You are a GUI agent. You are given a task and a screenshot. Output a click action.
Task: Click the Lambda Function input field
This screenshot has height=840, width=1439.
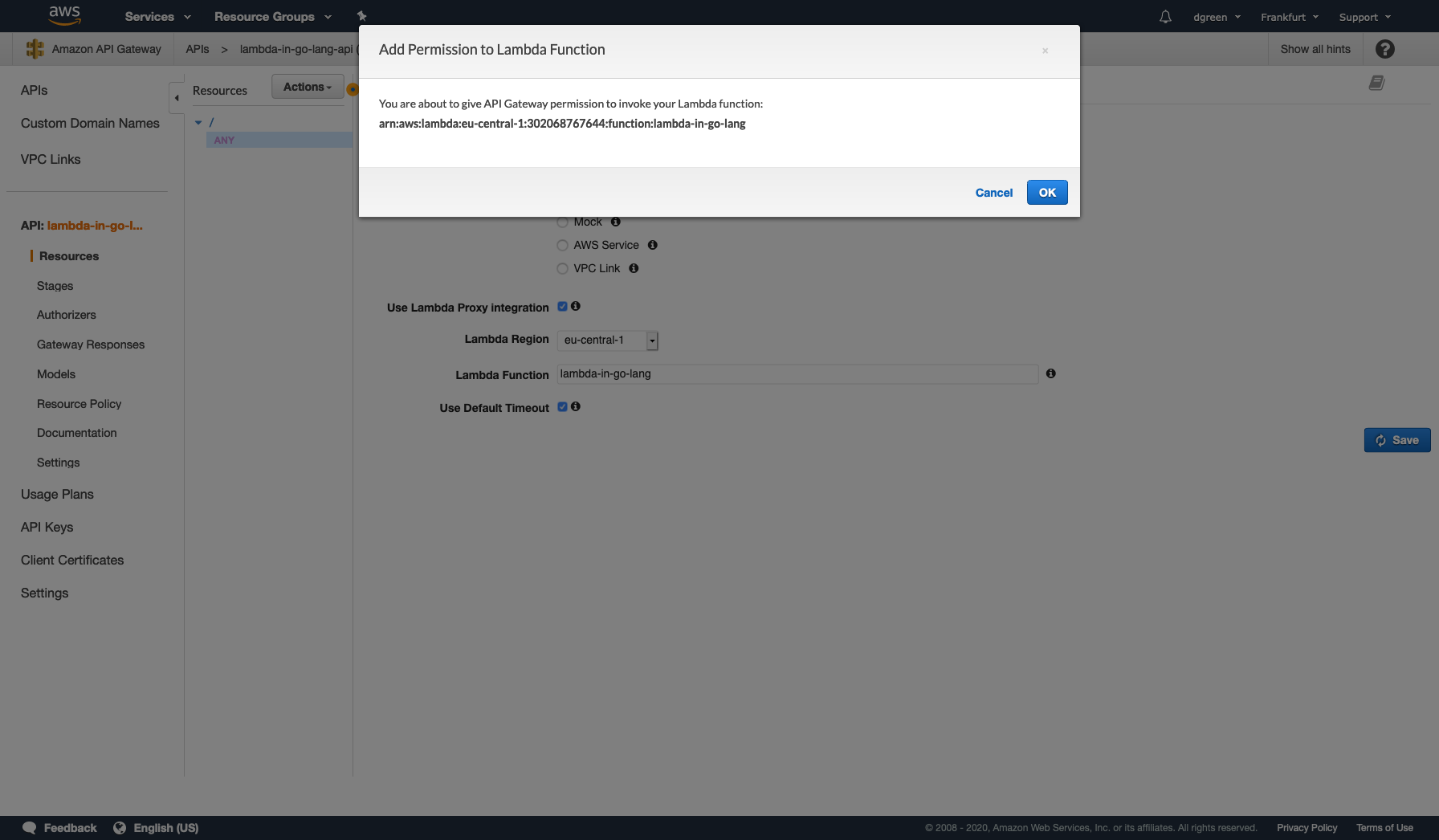(x=797, y=374)
